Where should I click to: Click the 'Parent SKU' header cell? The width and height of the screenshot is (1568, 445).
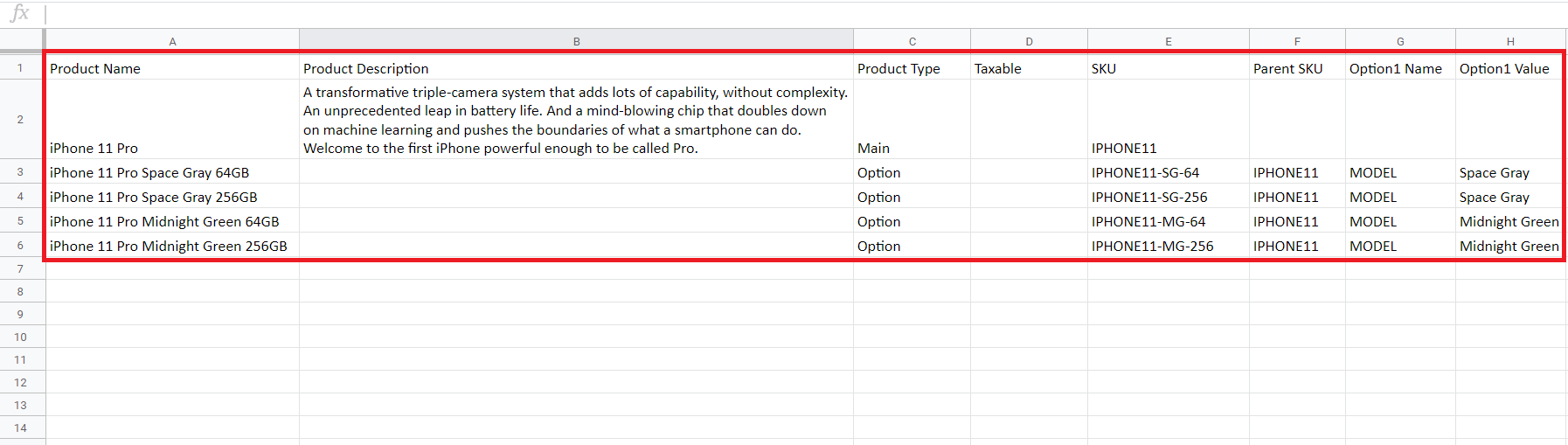tap(1297, 68)
